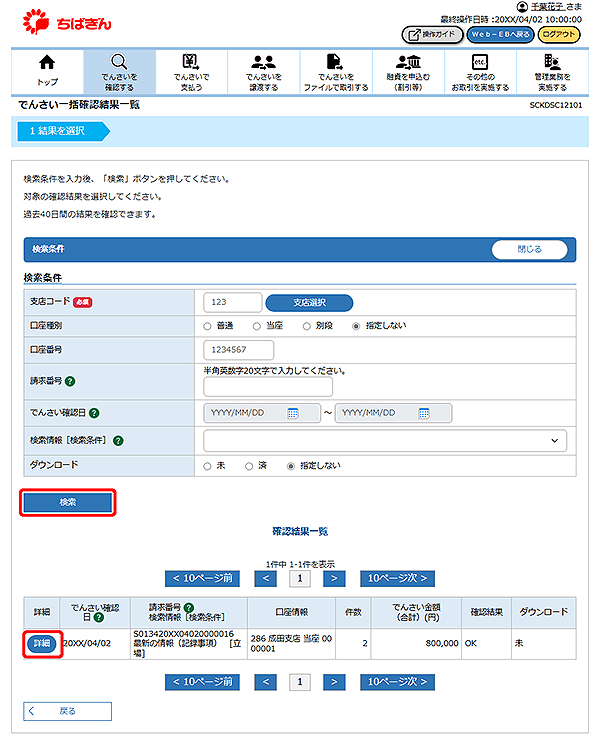Click the 口座番号 input field
Image resolution: width=600 pixels, height=745 pixels.
pos(238,350)
